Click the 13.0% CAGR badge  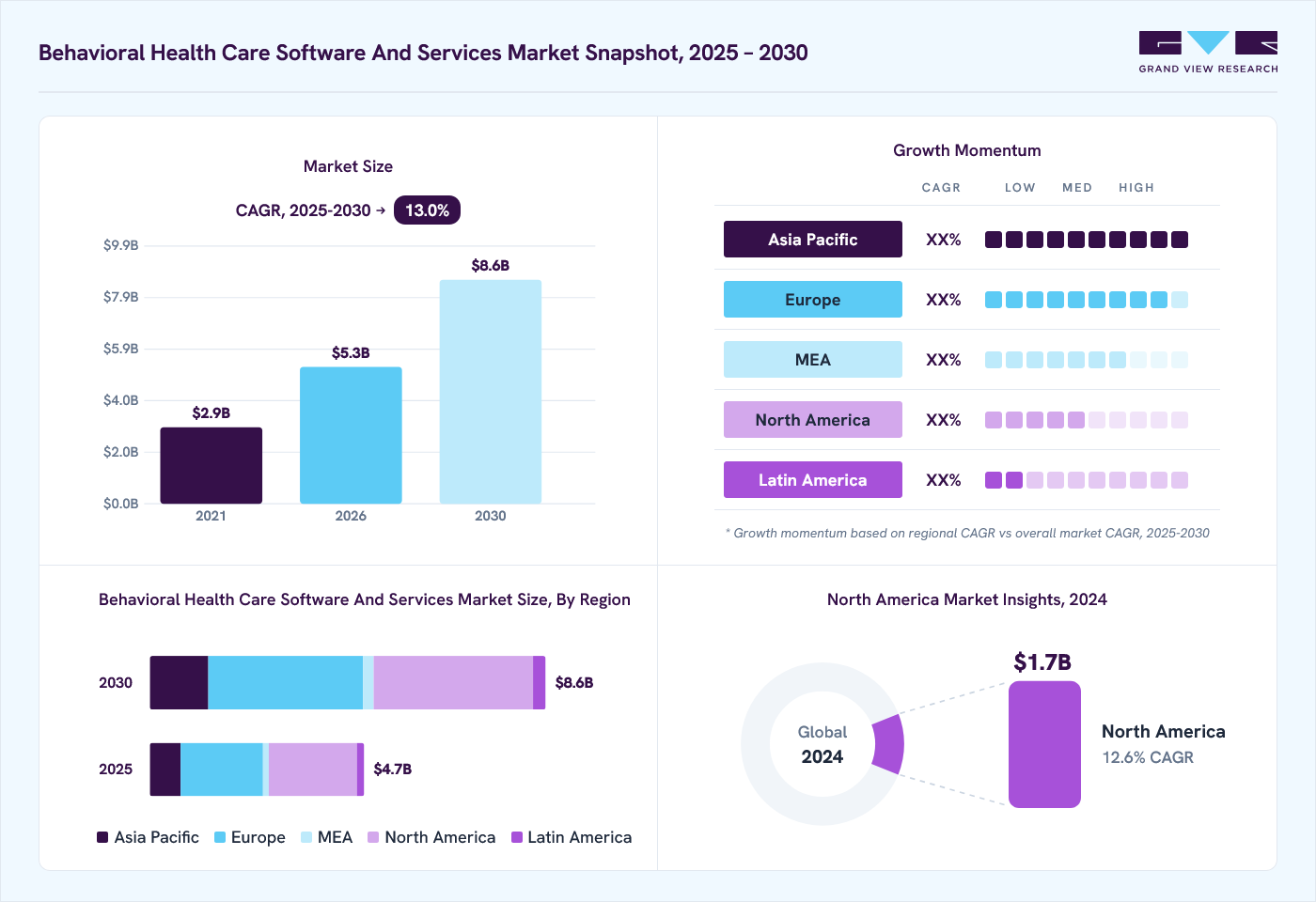(427, 210)
